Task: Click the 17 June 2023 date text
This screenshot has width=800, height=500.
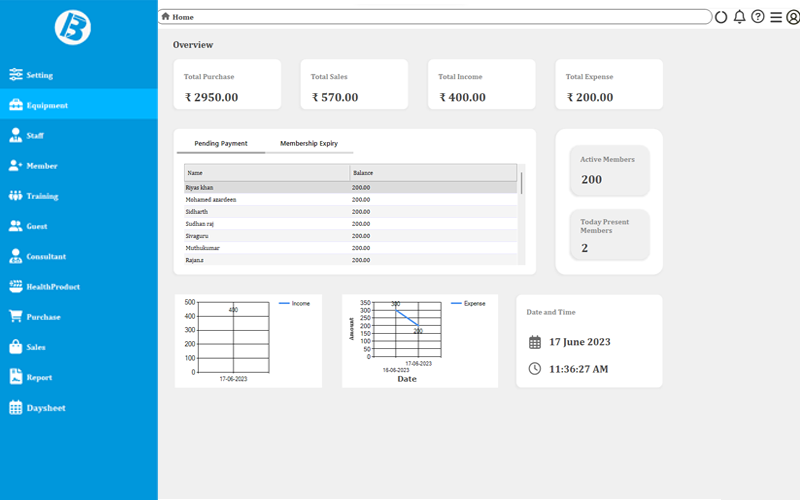Action: coord(580,342)
